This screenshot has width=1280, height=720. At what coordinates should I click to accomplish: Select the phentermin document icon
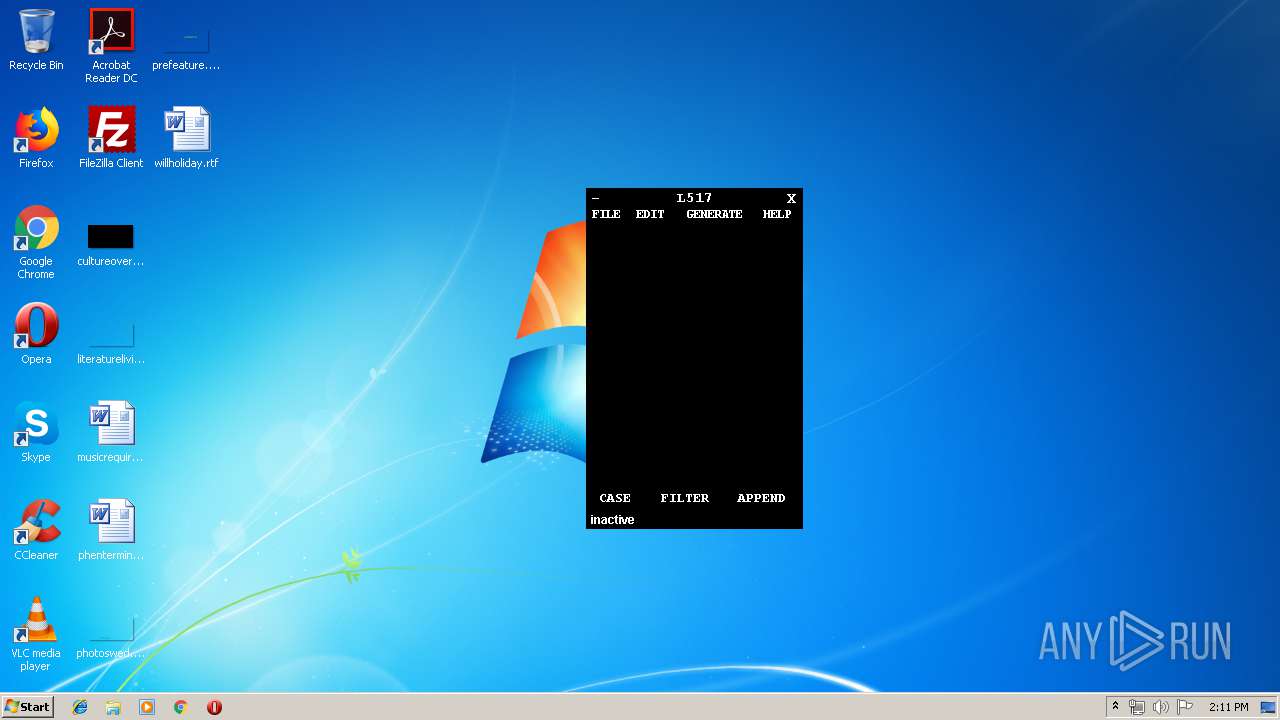[x=111, y=530]
